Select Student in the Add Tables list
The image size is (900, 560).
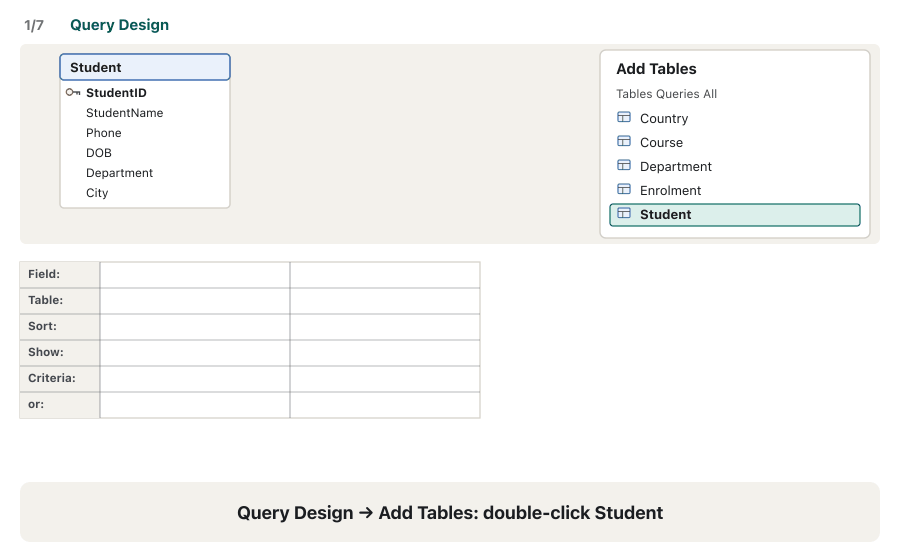point(735,215)
